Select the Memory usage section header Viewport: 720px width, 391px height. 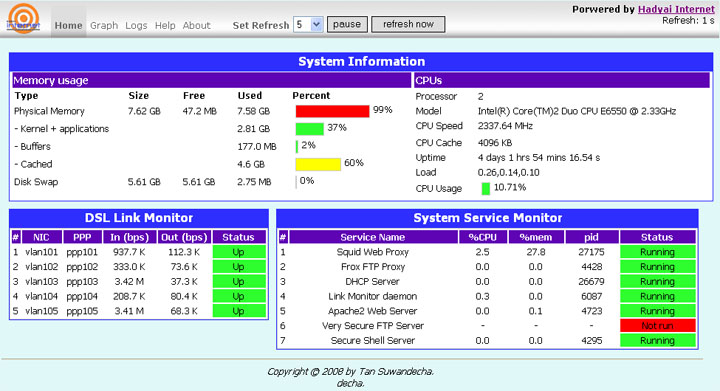click(212, 80)
